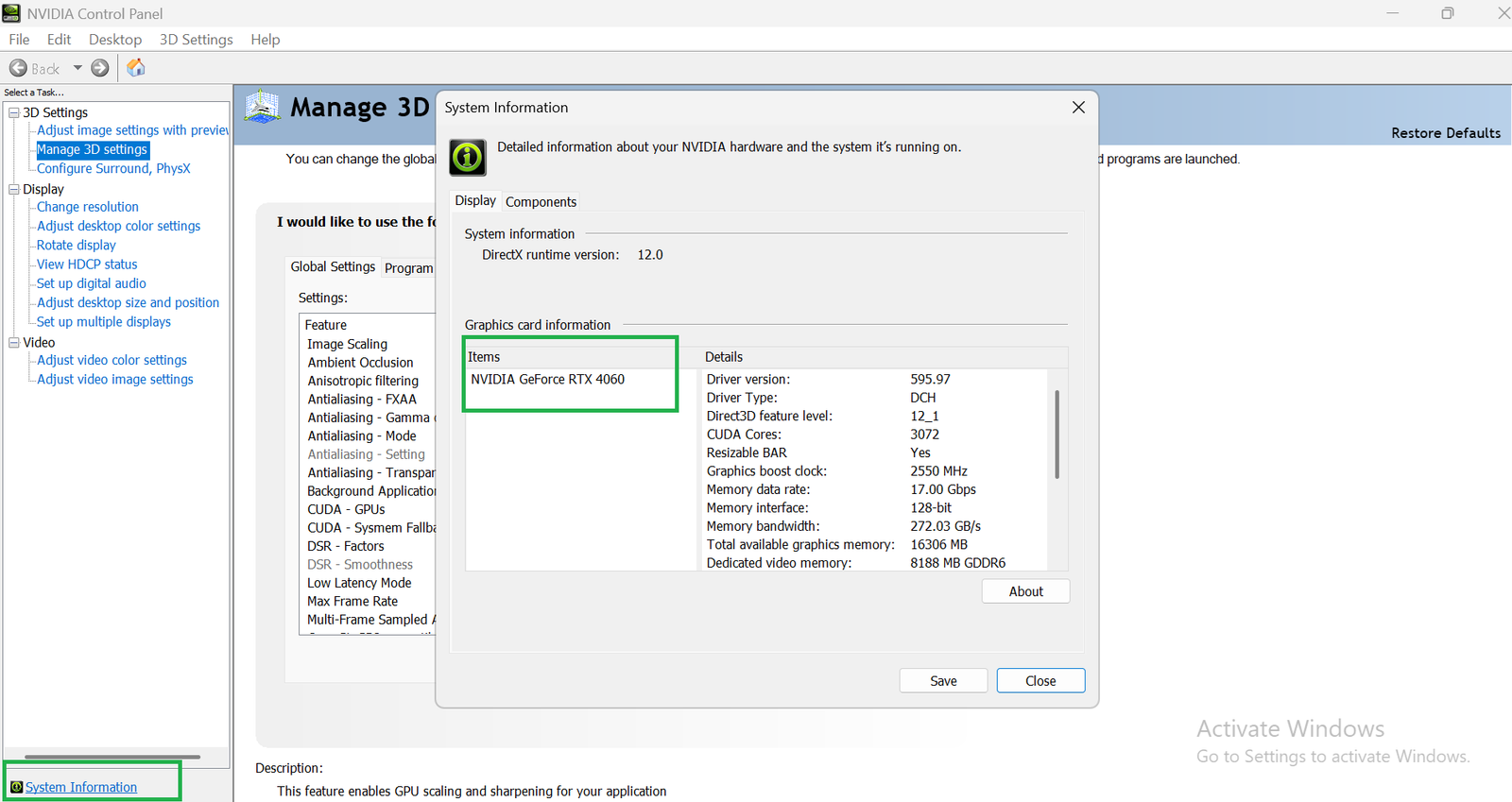Open the Edit menu
1512x802 pixels.
tap(59, 40)
